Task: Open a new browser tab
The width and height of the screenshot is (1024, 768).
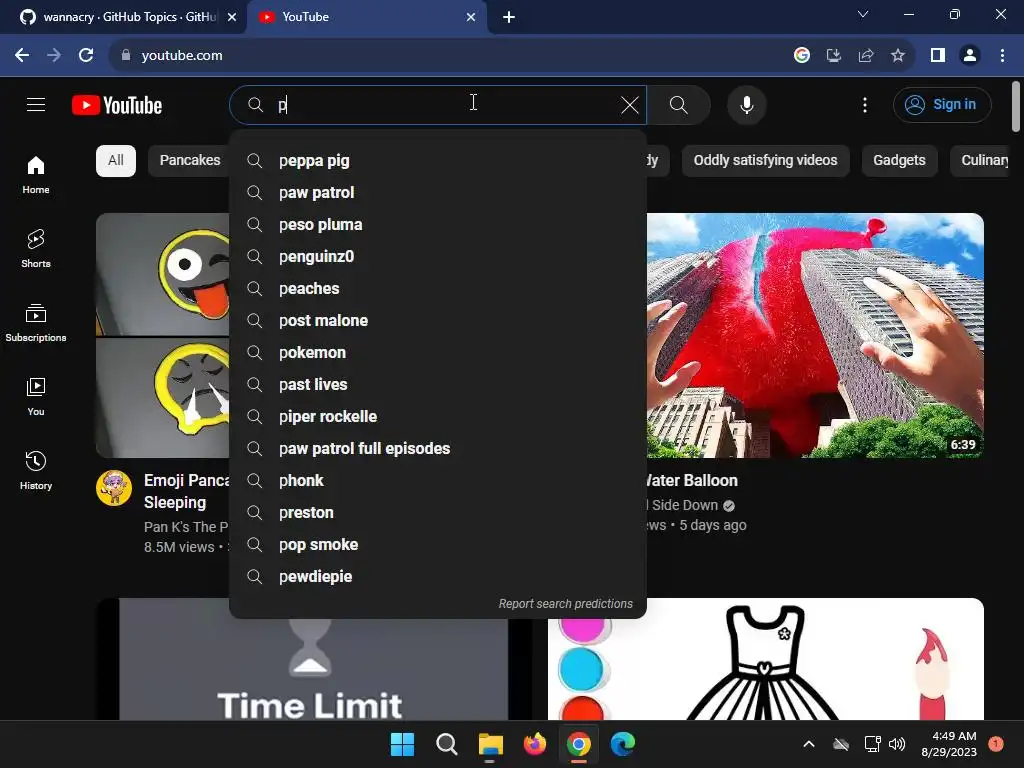Action: [509, 17]
